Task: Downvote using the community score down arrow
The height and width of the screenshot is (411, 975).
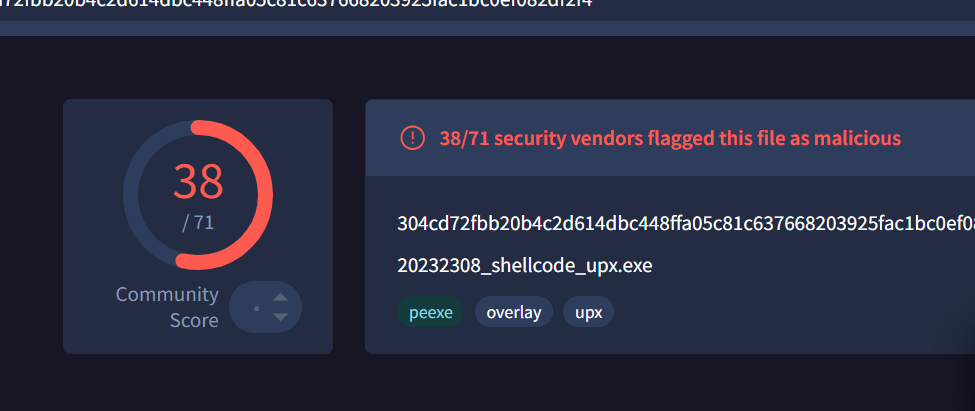Action: coord(280,317)
